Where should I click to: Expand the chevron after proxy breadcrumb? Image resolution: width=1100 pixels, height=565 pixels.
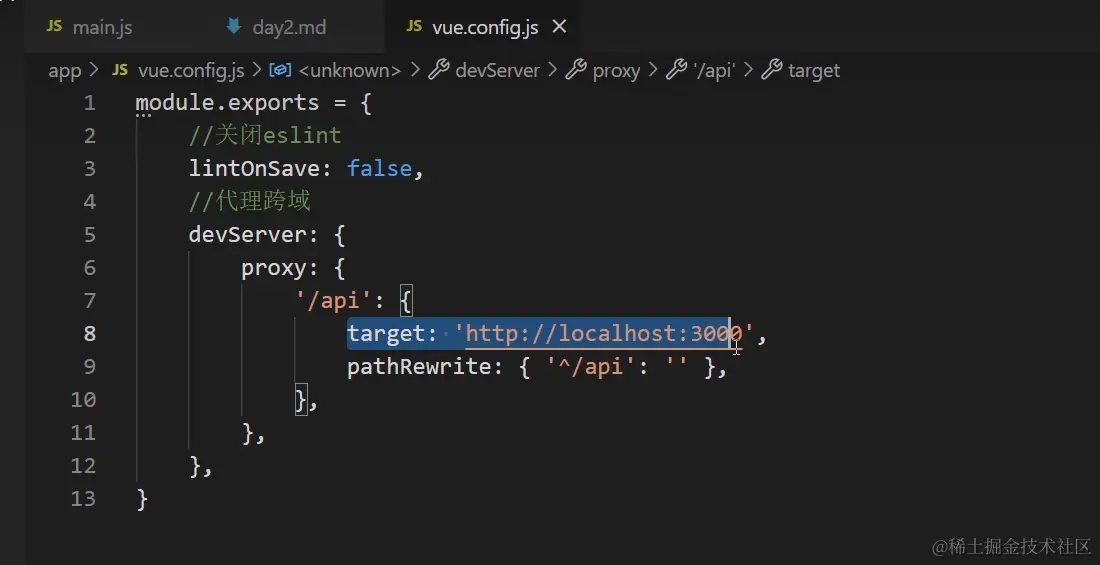pos(652,71)
